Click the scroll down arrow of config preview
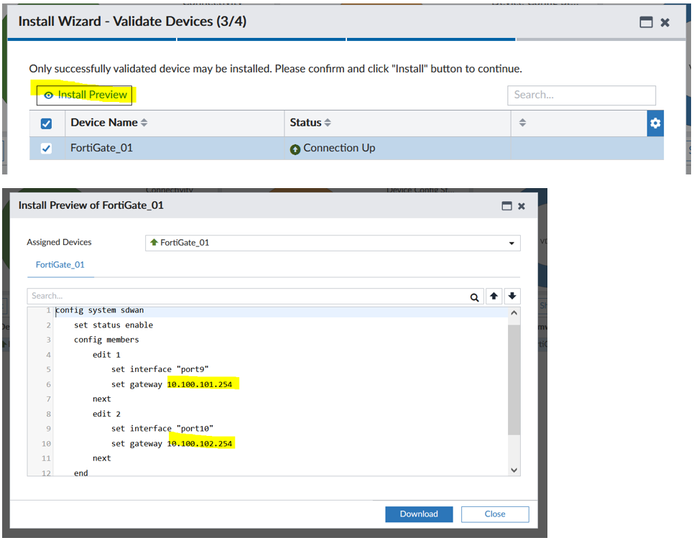Viewport: 699px width, 540px height. (x=514, y=470)
